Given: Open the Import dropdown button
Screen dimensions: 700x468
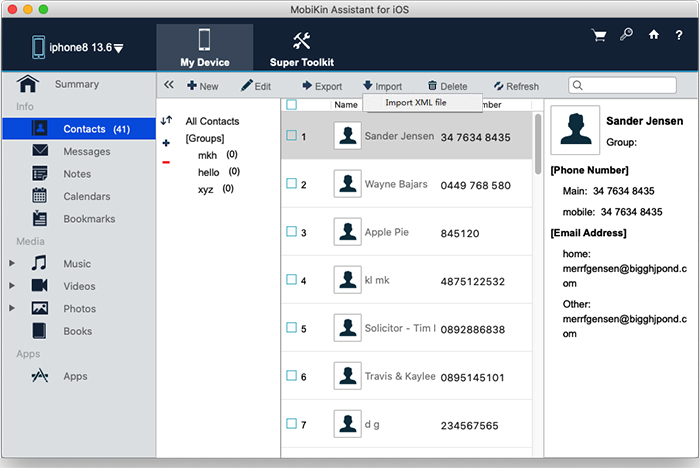Looking at the screenshot, I should 383,86.
